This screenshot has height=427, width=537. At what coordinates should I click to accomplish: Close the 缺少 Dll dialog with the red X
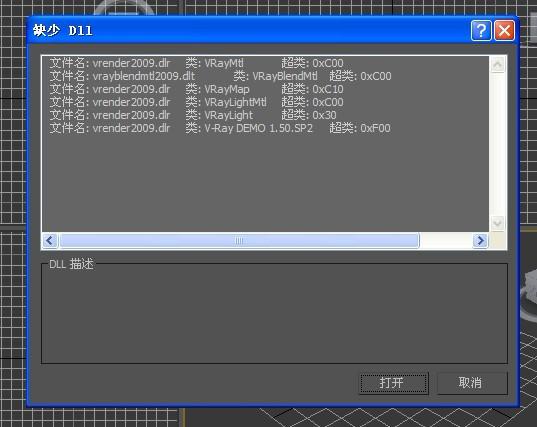pyautogui.click(x=504, y=30)
